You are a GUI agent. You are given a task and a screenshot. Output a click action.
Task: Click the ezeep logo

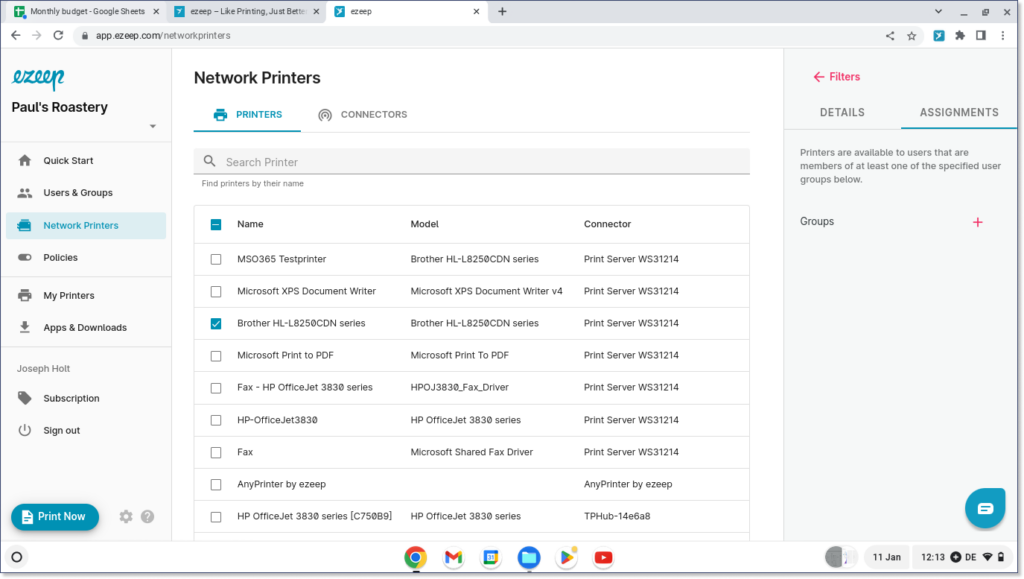pyautogui.click(x=38, y=78)
